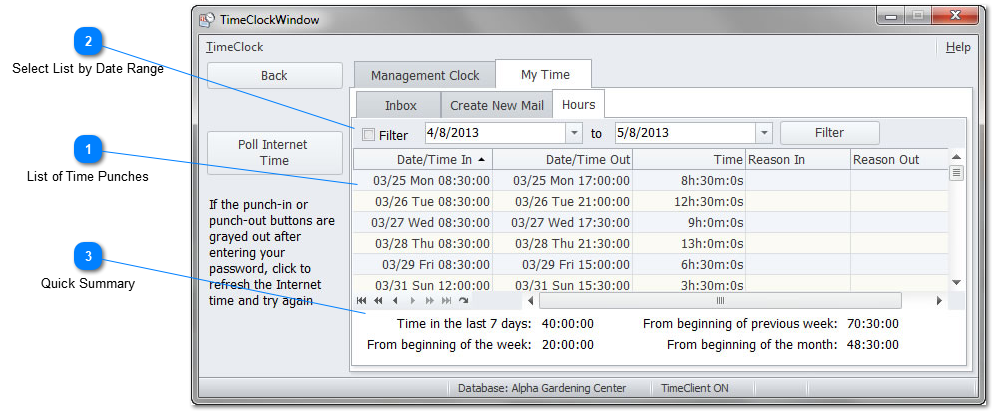Switch to Create New Mail tab
The height and width of the screenshot is (414, 995).
click(x=496, y=105)
